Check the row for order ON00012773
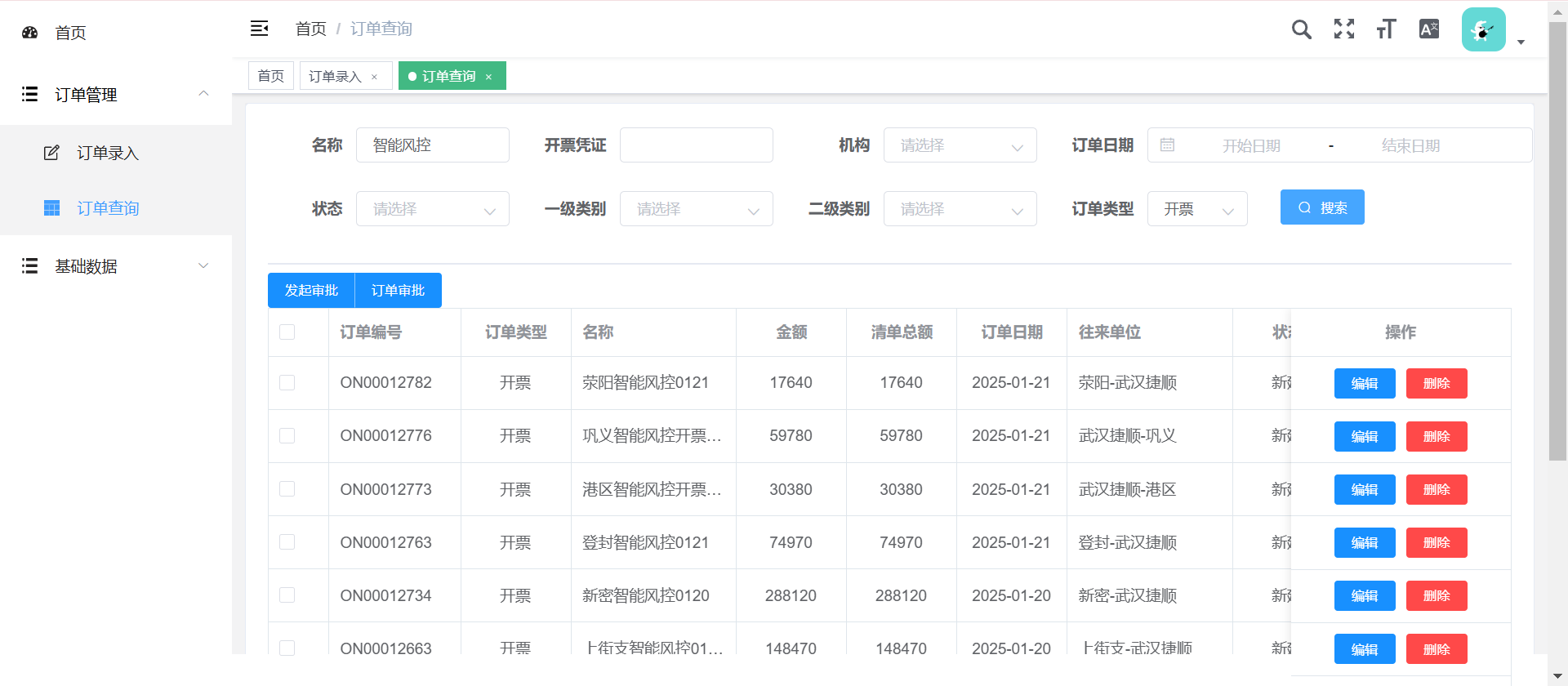The image size is (1568, 686). tap(287, 489)
